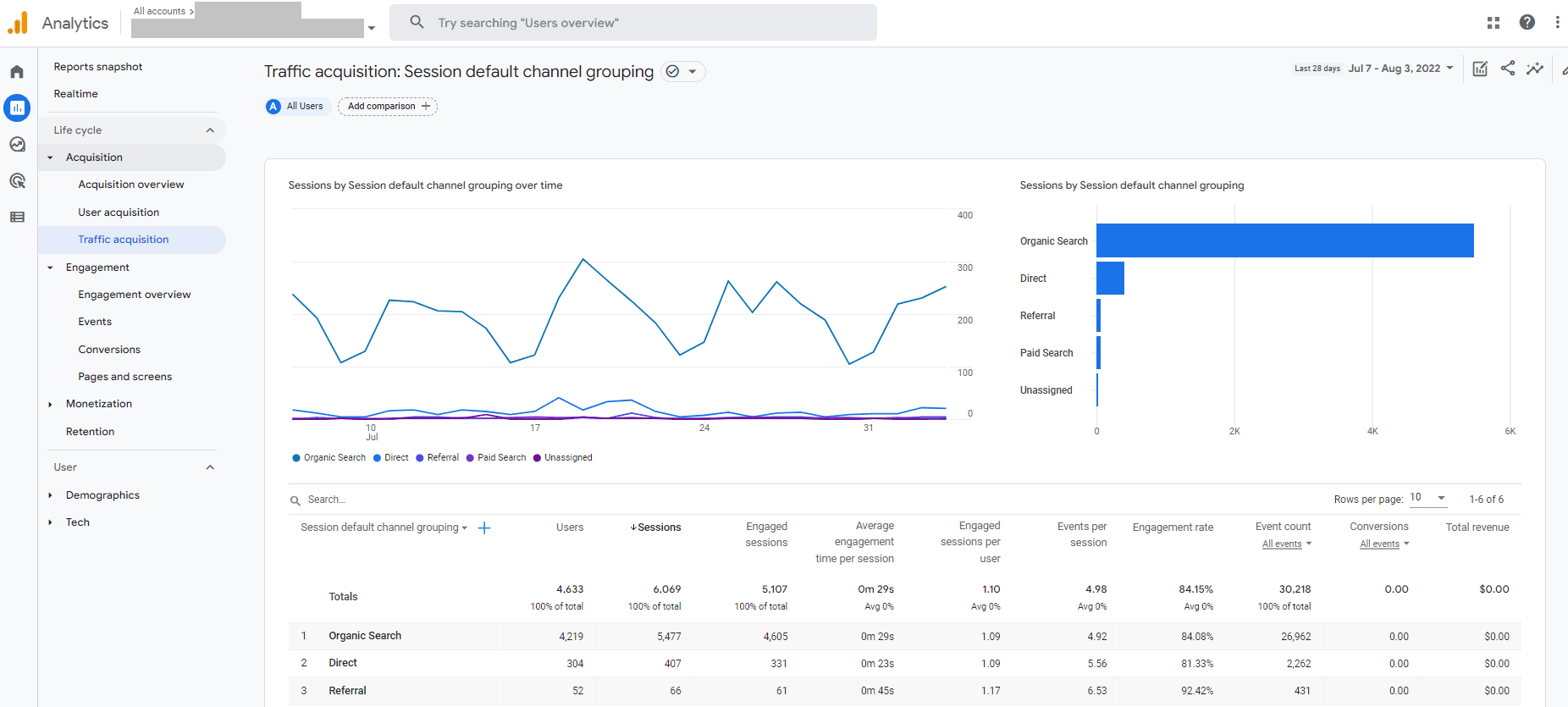Open the more options vertical dots menu
This screenshot has height=707, width=1568.
(1557, 23)
